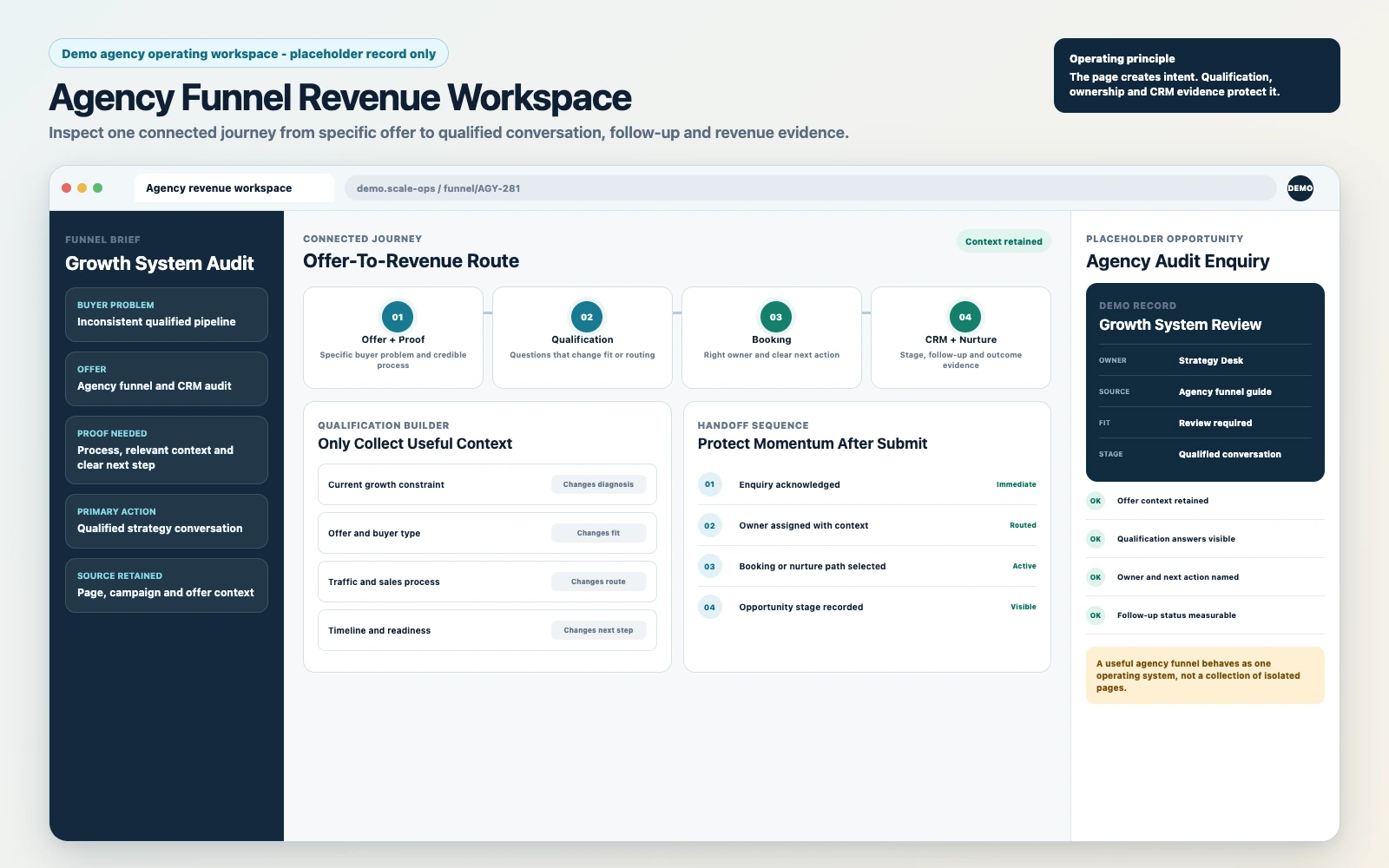Screen dimensions: 1389x868
Task: Click handoff number 03 beside Booking or nurture
Action: point(710,566)
